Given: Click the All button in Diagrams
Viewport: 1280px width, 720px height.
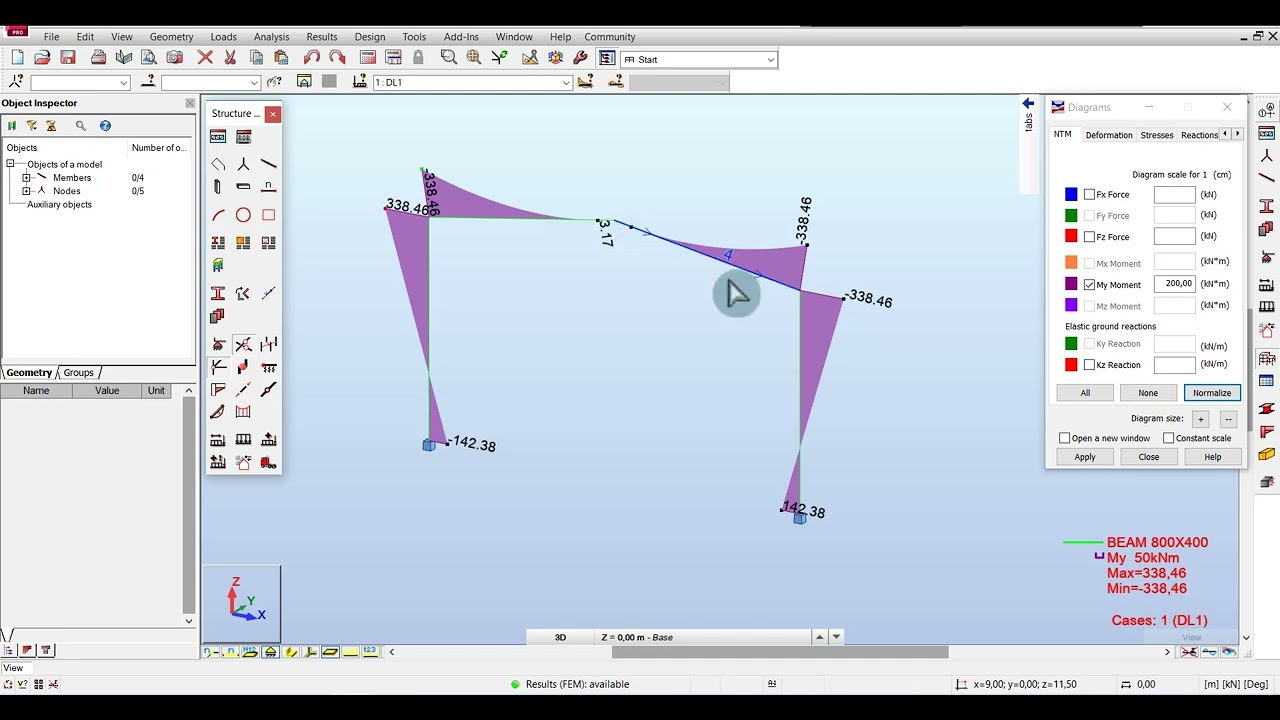Looking at the screenshot, I should click(x=1085, y=393).
